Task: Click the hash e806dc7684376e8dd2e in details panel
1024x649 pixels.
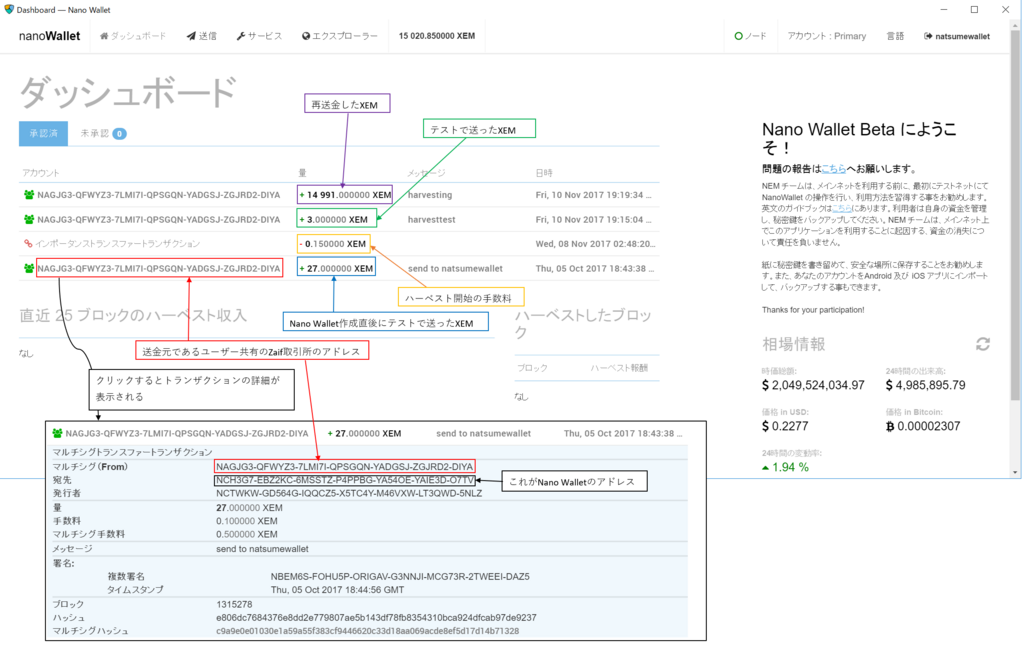Action: 376,617
